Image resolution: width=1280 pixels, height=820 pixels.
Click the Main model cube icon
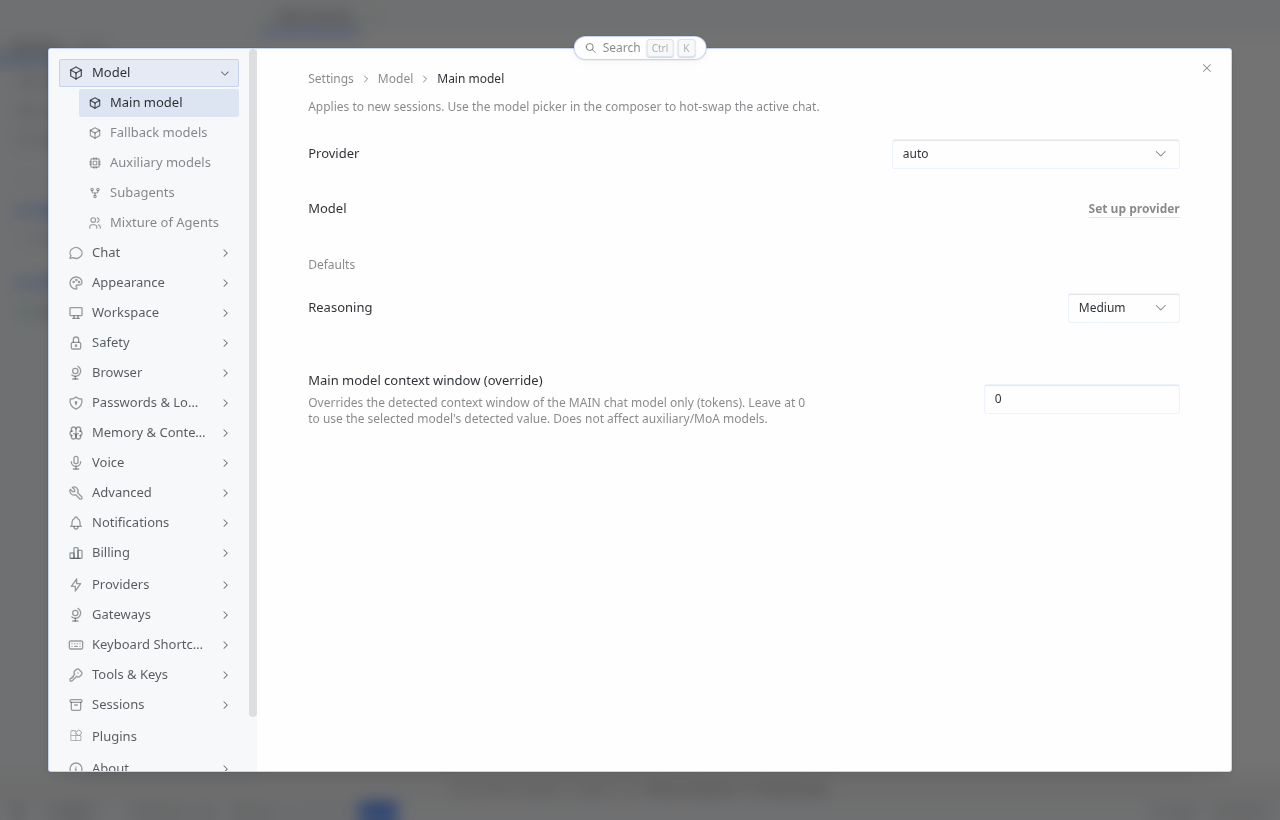pos(95,103)
